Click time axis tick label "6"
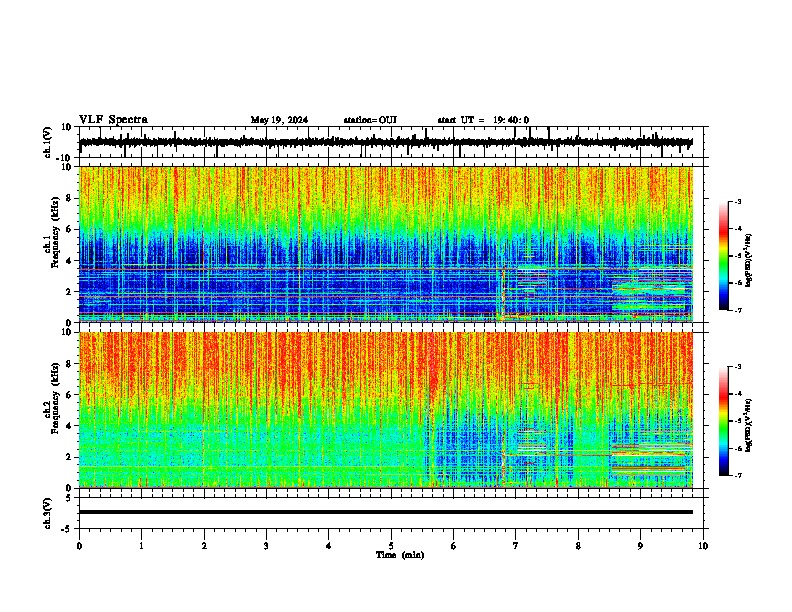 (x=454, y=546)
